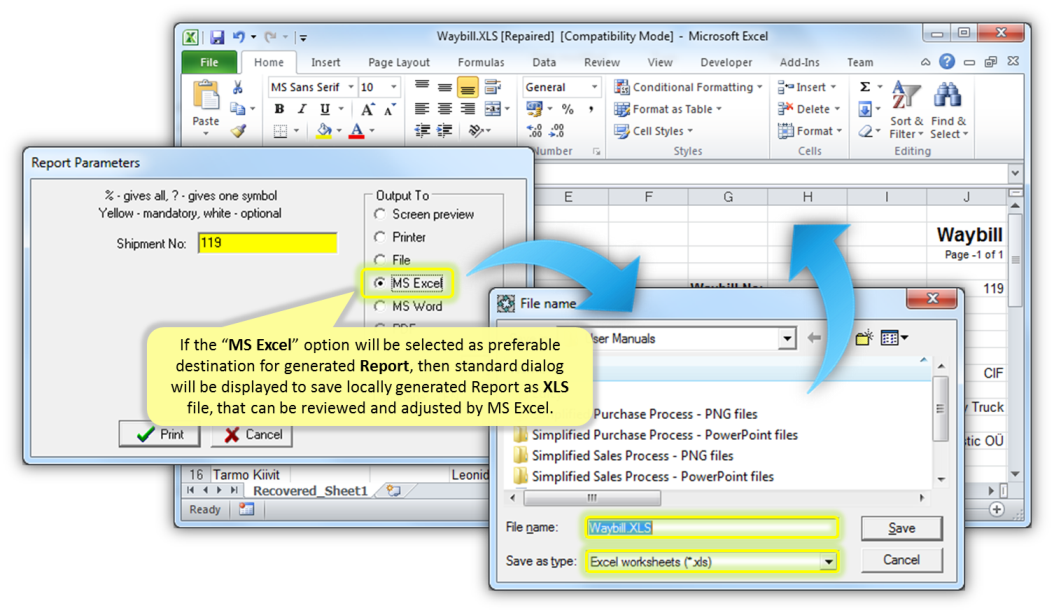The height and width of the screenshot is (613, 1054).
Task: Switch to the Data ribbon tab
Action: (544, 62)
